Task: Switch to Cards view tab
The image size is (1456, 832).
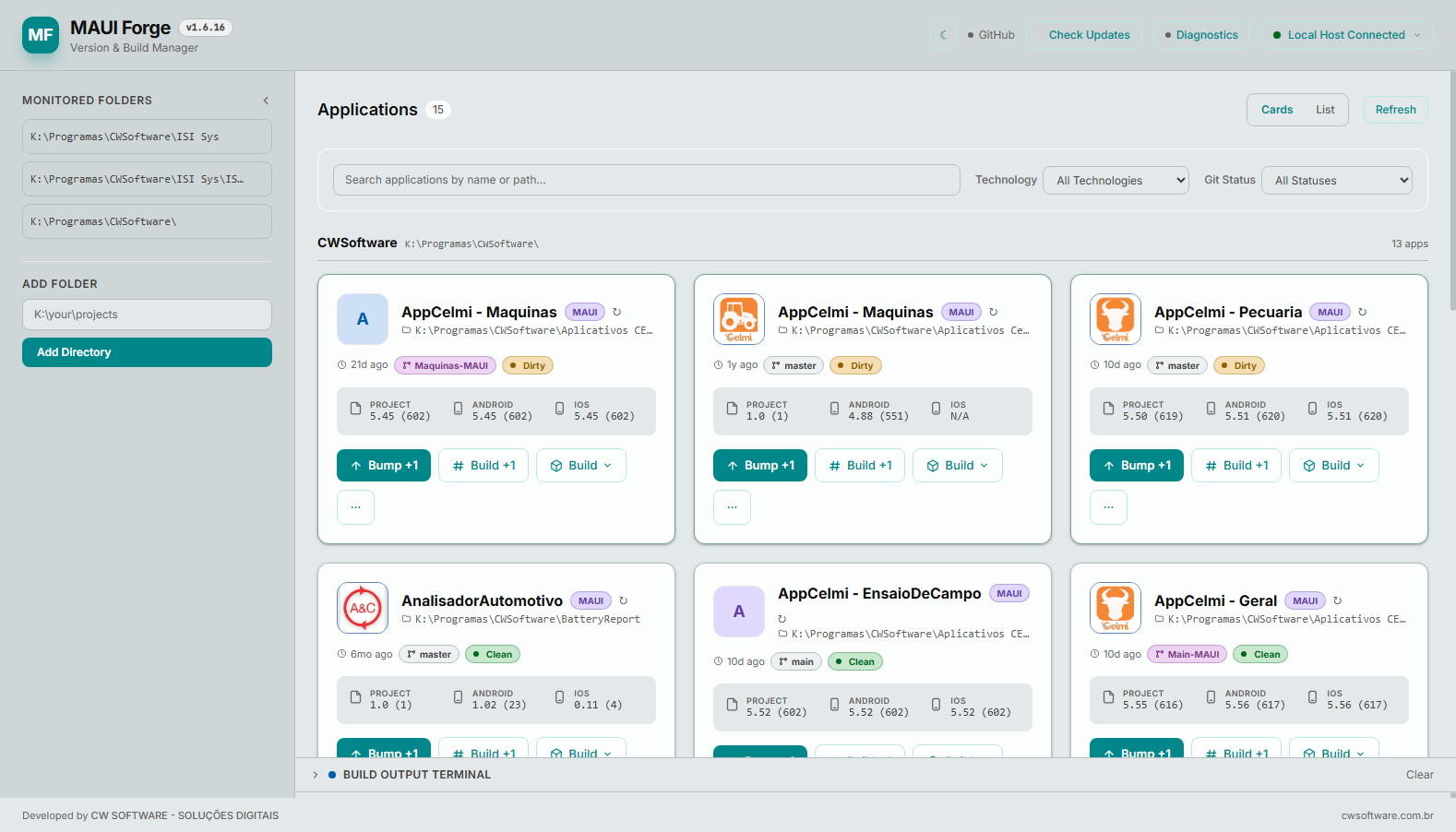Action: pyautogui.click(x=1277, y=110)
